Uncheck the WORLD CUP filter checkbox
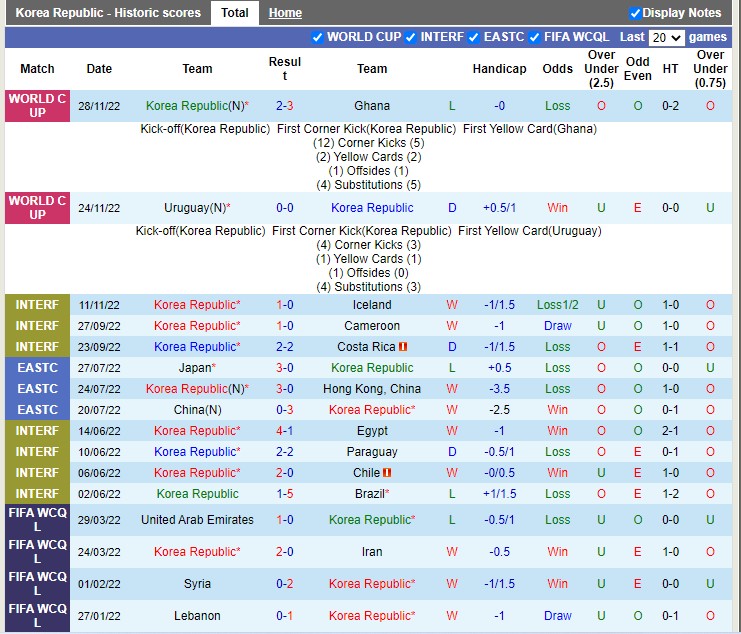Viewport: 741px width, 634px height. (x=318, y=37)
